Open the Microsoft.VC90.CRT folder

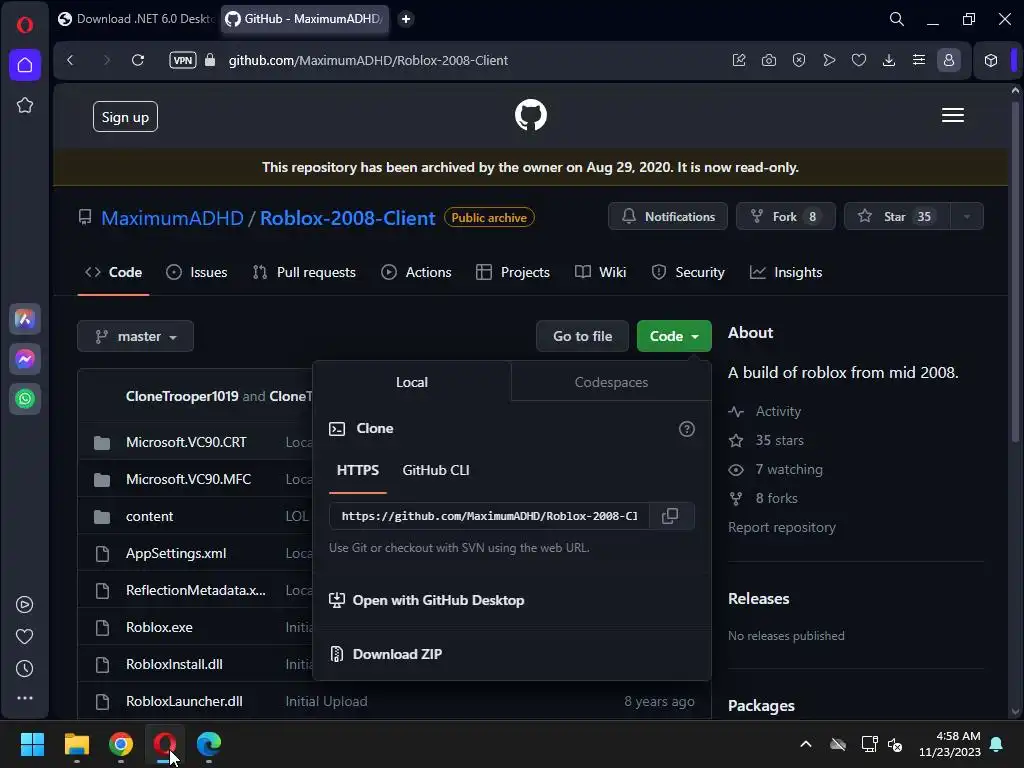coord(186,442)
